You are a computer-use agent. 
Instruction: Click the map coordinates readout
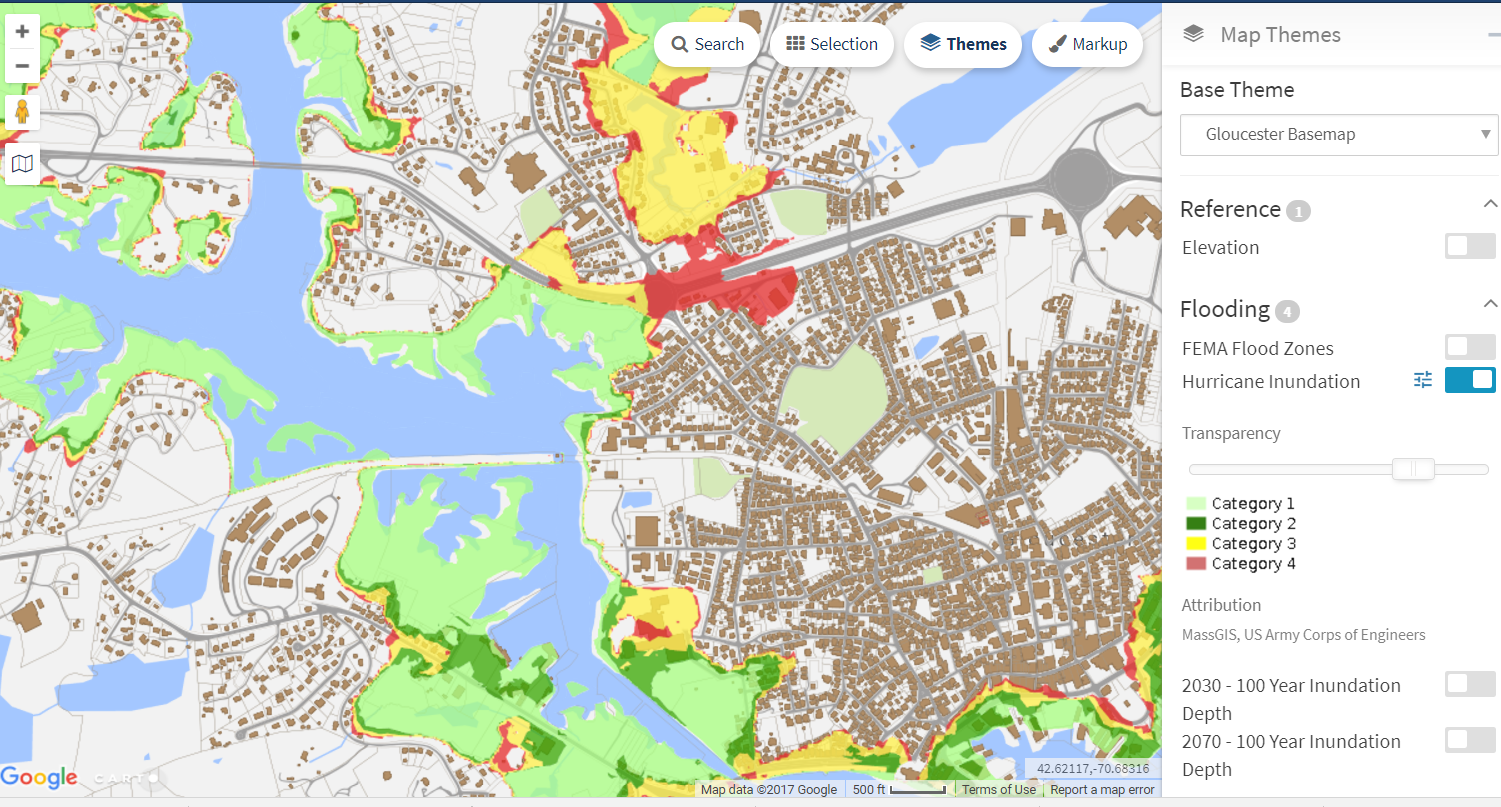pos(1093,769)
